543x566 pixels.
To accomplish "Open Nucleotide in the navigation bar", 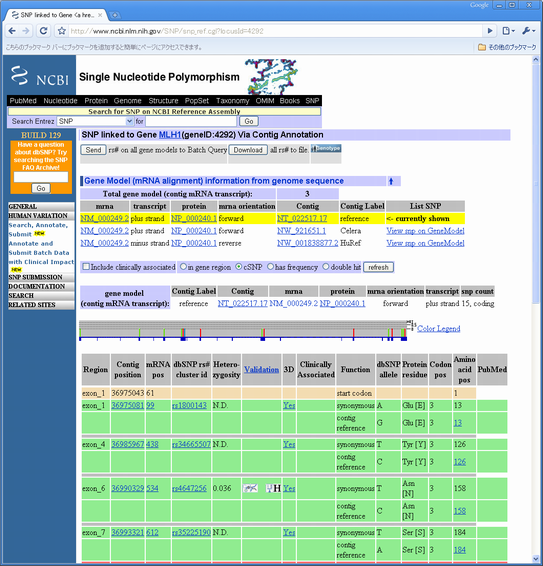I will (60, 101).
